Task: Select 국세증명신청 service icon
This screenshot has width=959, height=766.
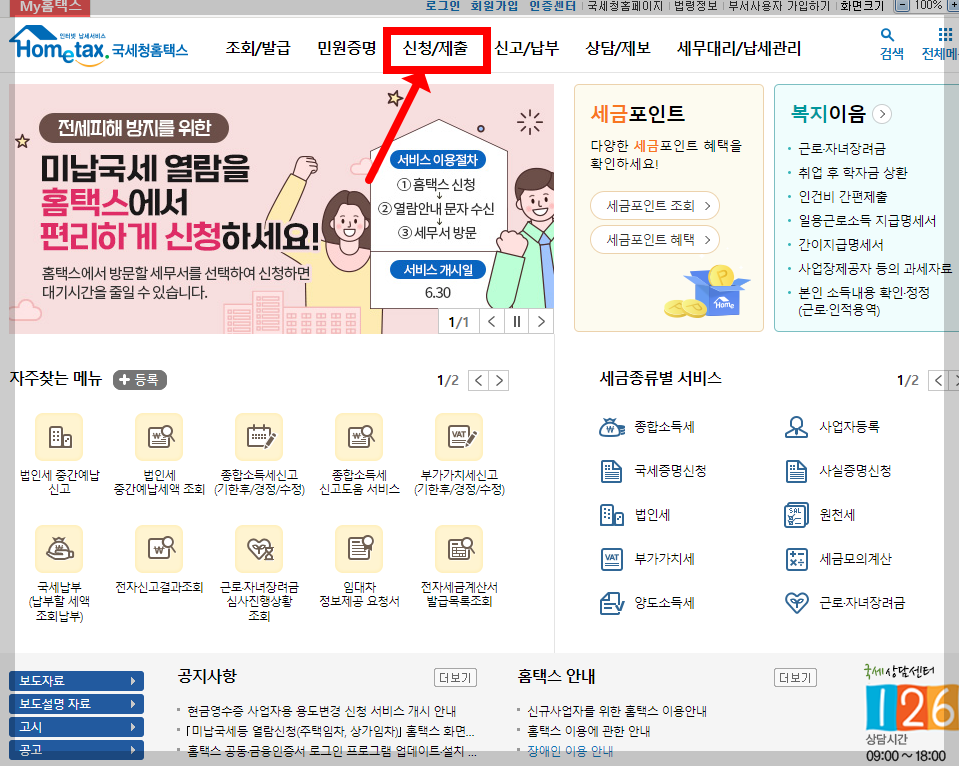Action: click(x=612, y=471)
